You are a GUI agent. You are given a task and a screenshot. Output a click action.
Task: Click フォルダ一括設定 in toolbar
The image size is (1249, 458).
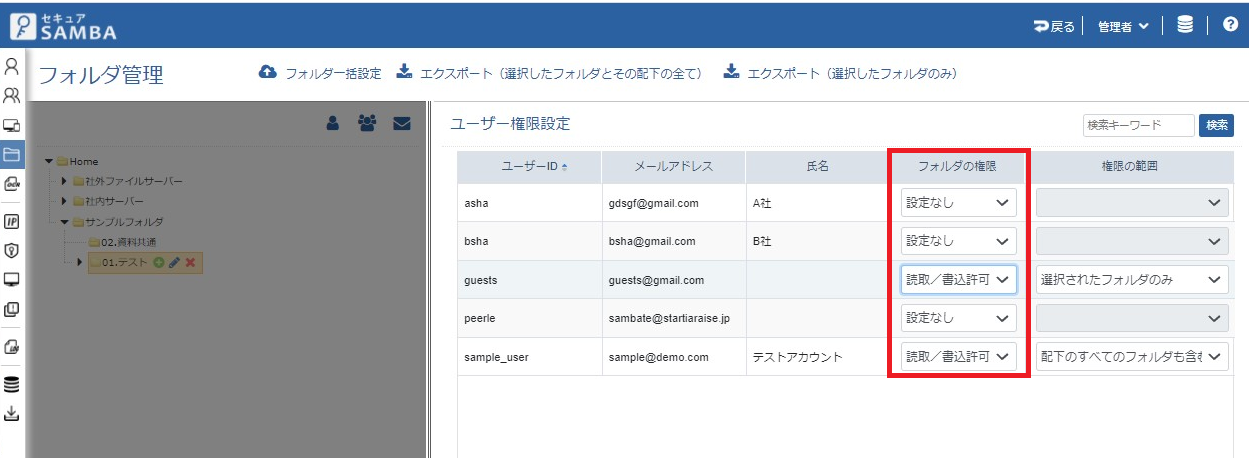pos(321,73)
